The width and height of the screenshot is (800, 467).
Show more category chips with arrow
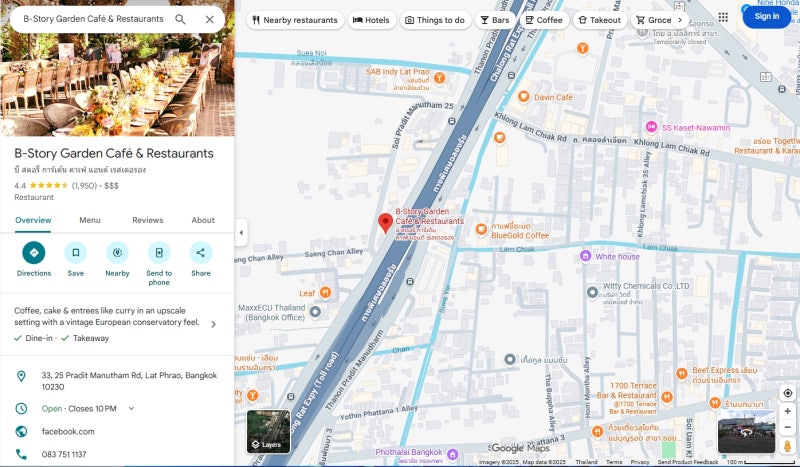(x=680, y=20)
